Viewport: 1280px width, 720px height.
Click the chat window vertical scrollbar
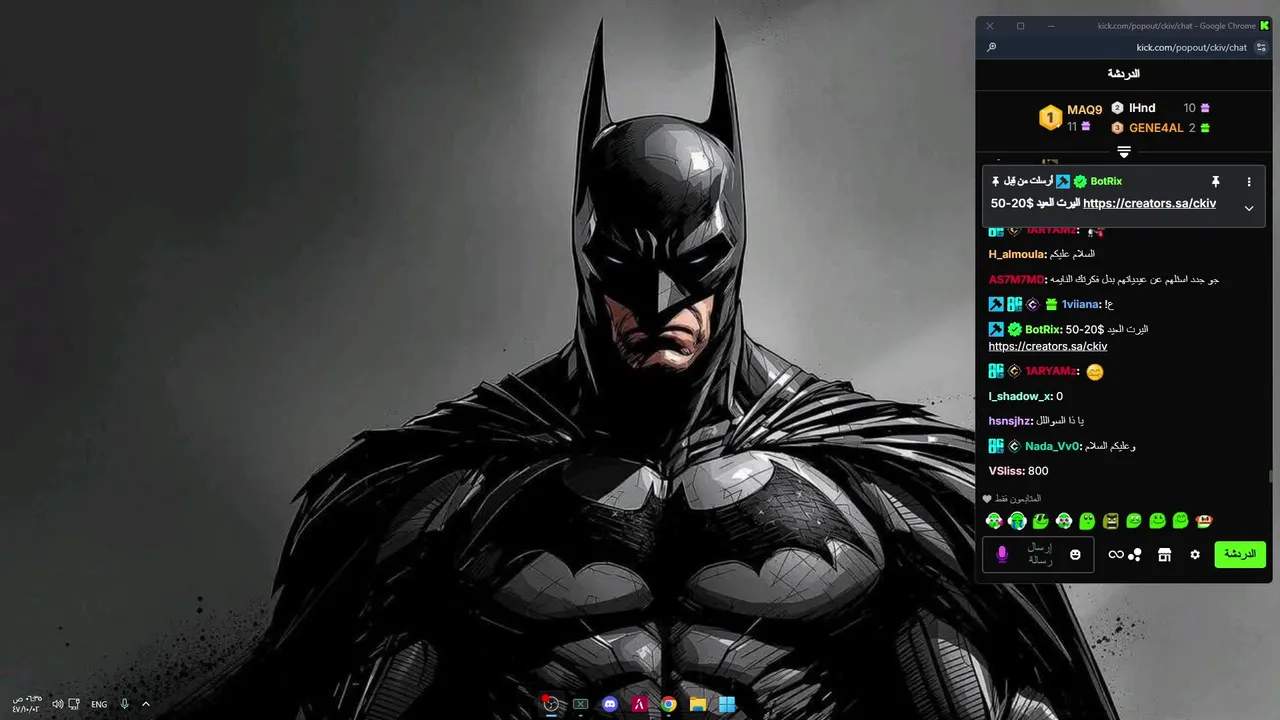[1270, 476]
